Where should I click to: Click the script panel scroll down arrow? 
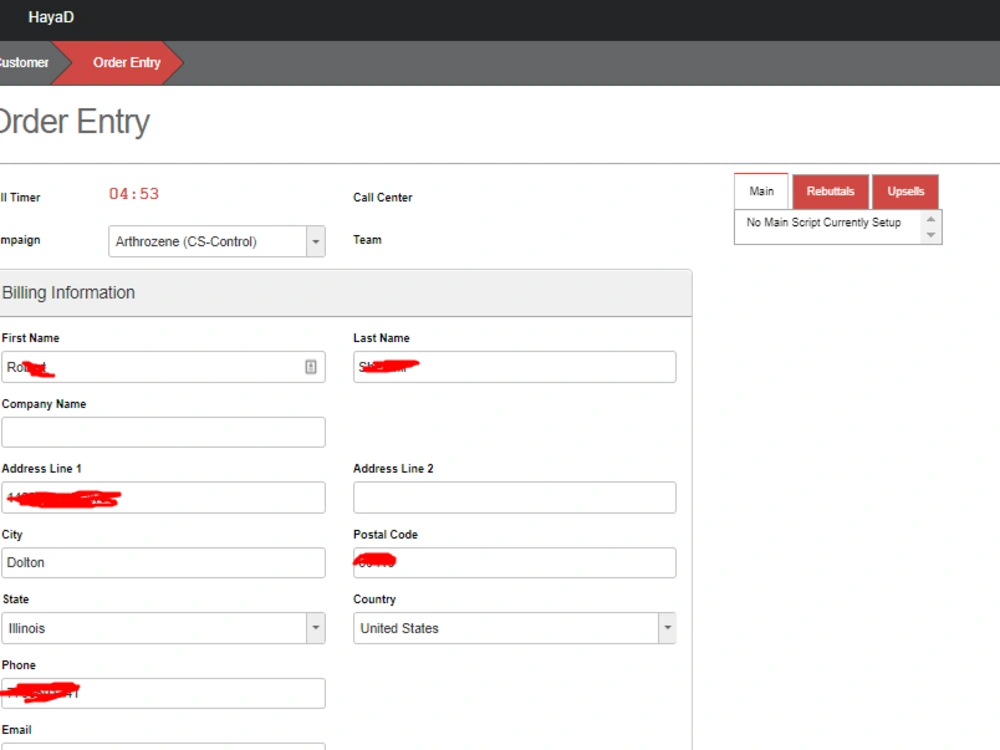point(930,235)
